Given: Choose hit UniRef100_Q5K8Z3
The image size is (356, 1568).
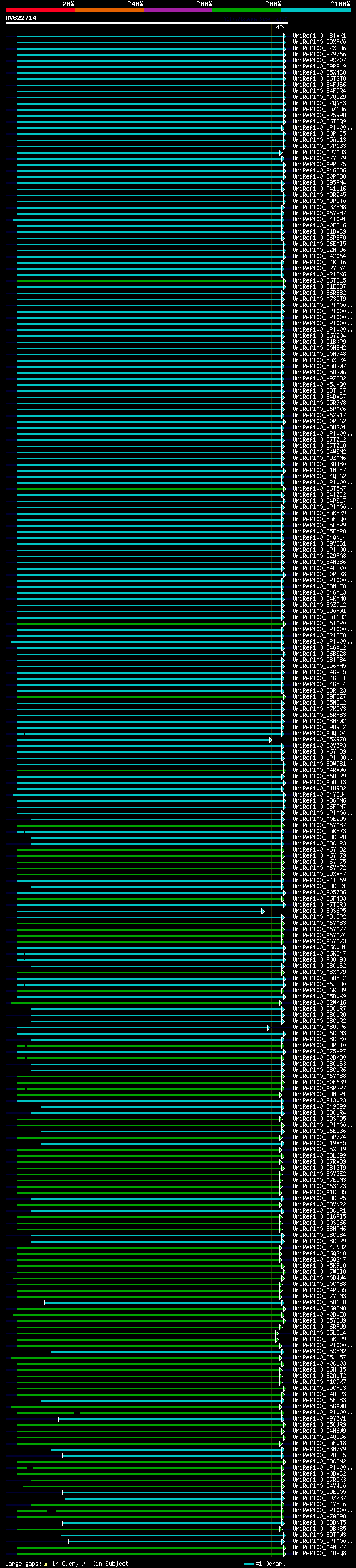Looking at the screenshot, I should (x=319, y=832).
